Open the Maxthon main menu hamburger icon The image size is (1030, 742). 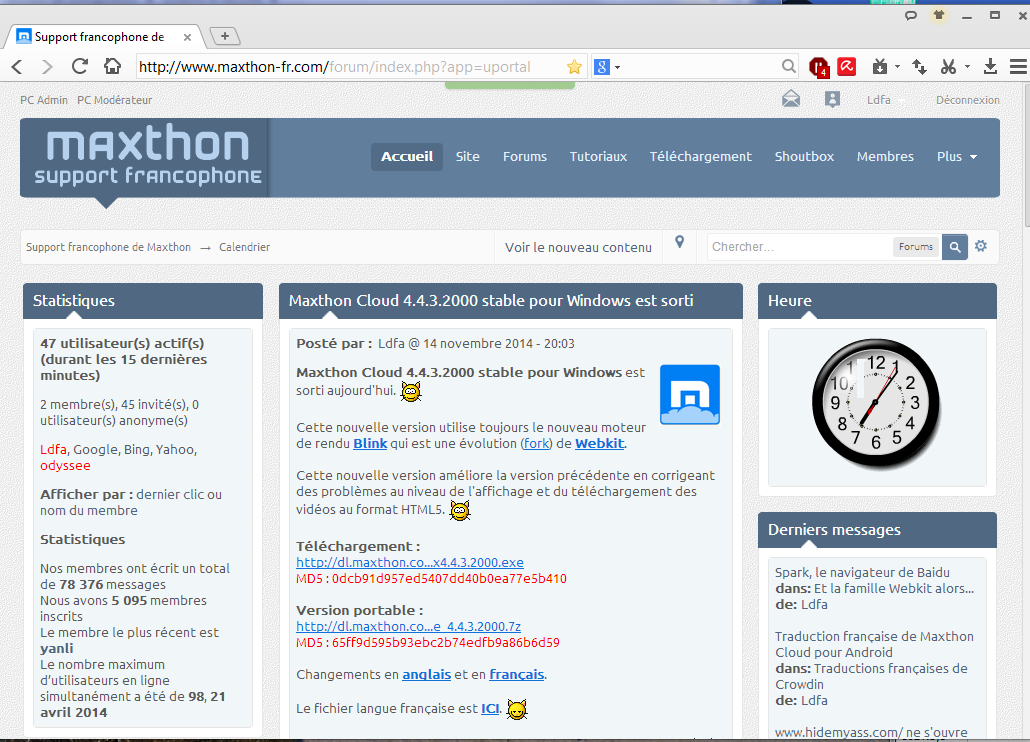click(x=1018, y=66)
